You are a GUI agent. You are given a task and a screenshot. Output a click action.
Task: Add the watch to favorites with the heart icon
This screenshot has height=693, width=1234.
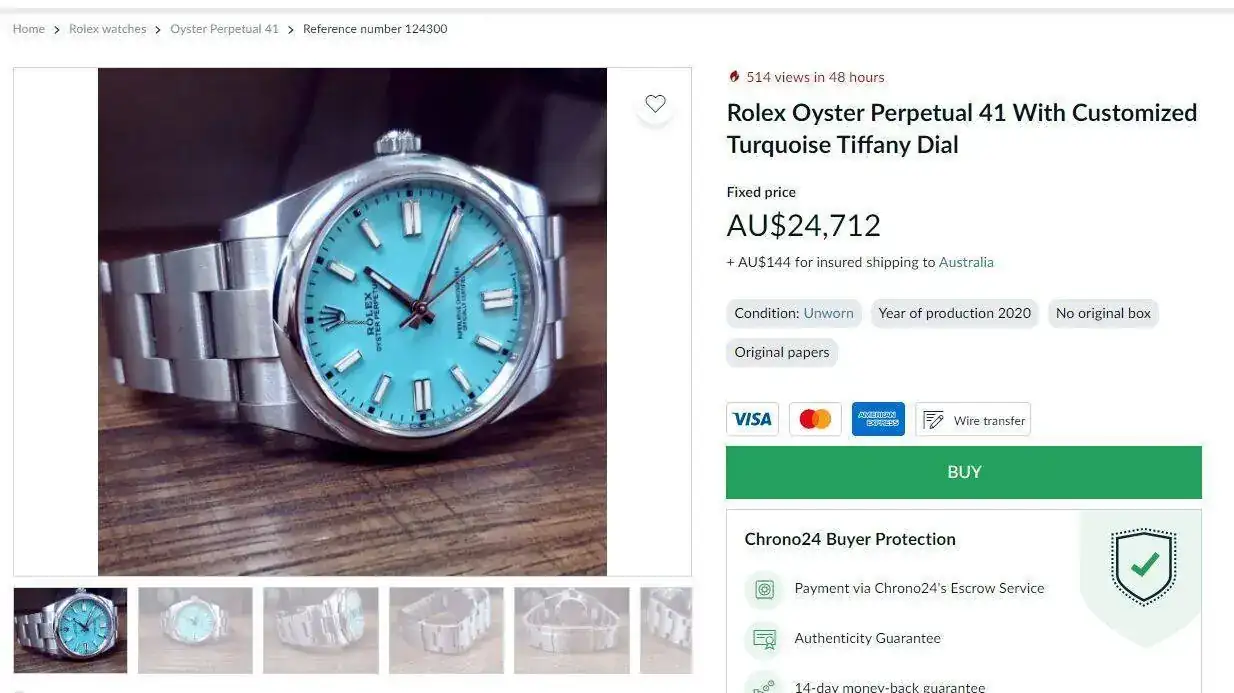(x=655, y=104)
